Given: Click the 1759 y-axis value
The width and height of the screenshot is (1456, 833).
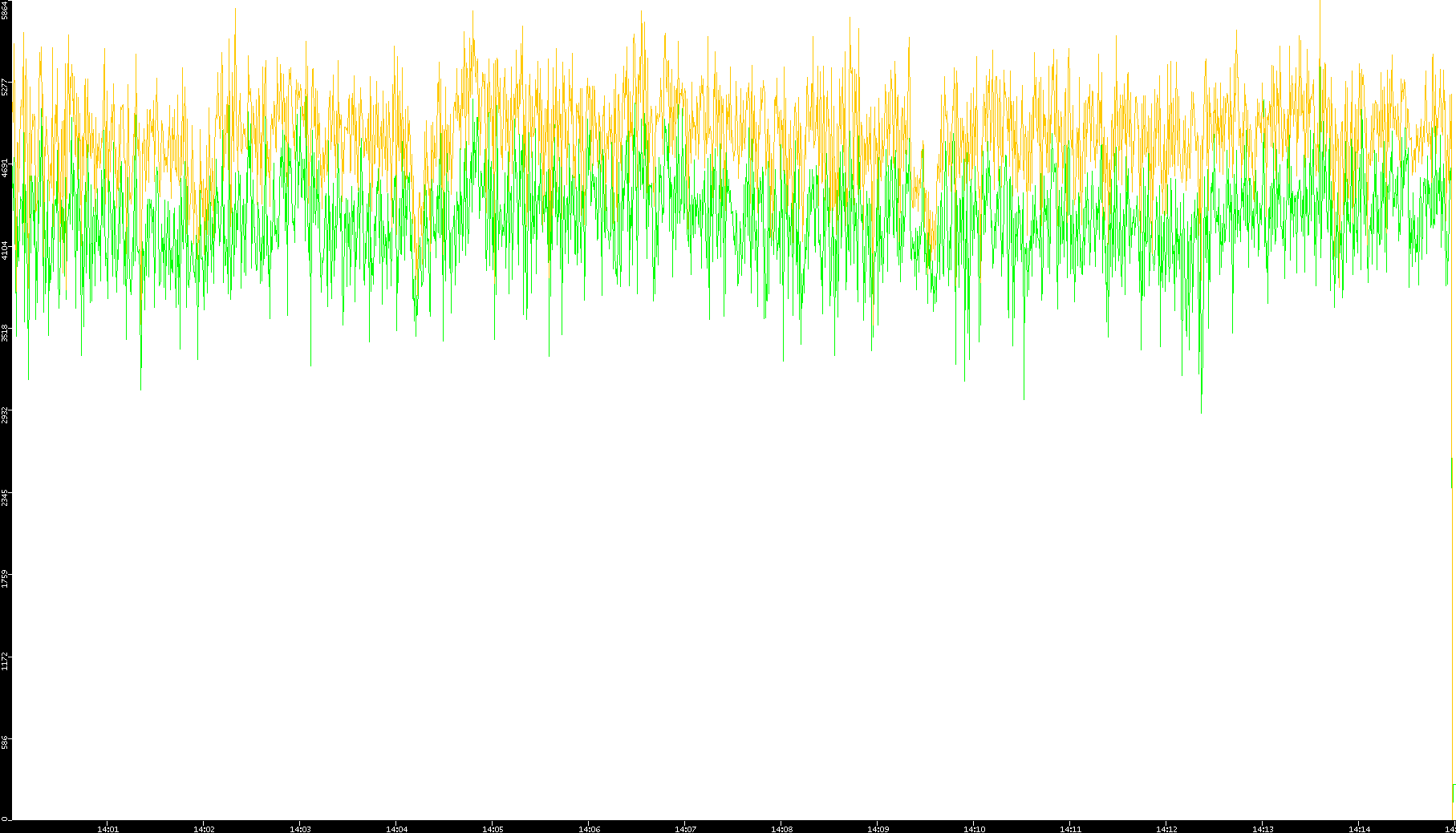Looking at the screenshot, I should pyautogui.click(x=6, y=579).
